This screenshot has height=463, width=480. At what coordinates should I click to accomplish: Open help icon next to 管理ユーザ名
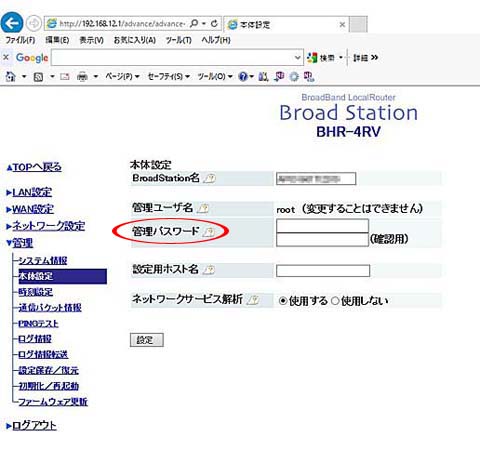tap(203, 209)
